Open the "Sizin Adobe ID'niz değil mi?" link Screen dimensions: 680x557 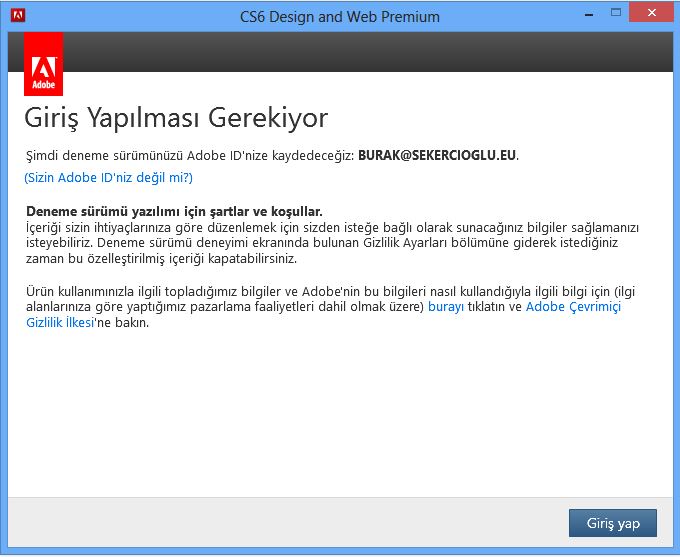(x=108, y=177)
